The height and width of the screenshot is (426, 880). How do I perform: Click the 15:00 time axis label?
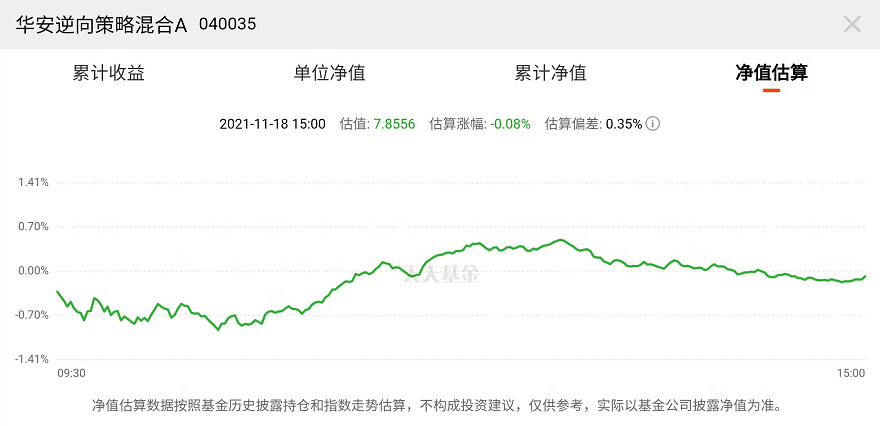(851, 374)
